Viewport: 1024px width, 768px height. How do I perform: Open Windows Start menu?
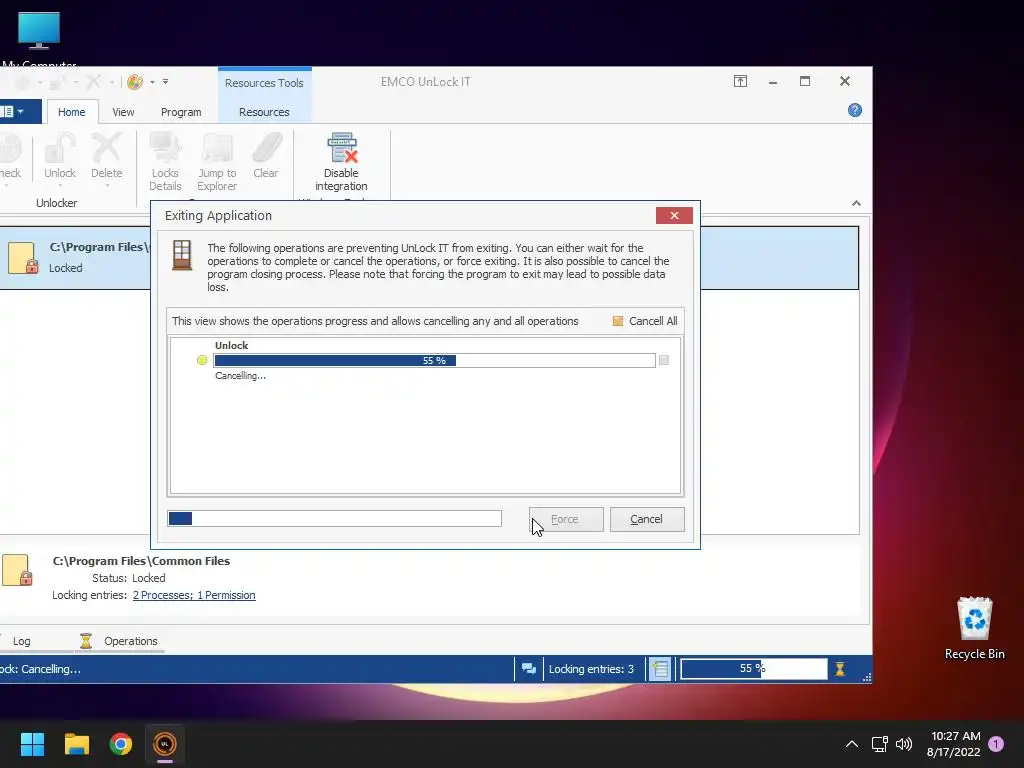coord(32,744)
